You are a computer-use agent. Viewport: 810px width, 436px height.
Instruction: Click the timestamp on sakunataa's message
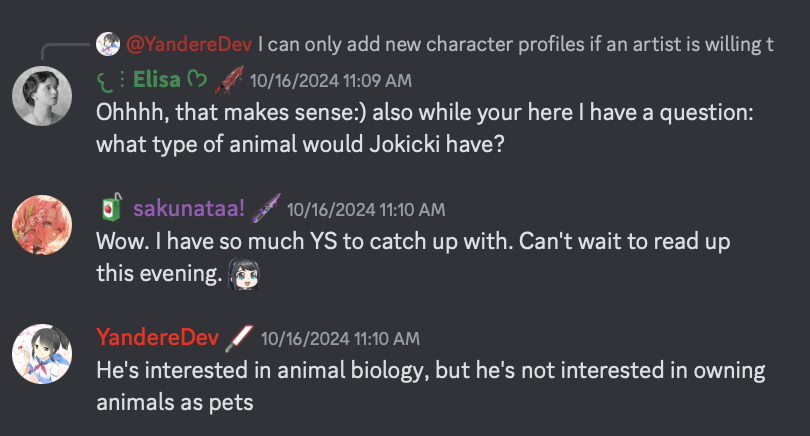click(366, 210)
